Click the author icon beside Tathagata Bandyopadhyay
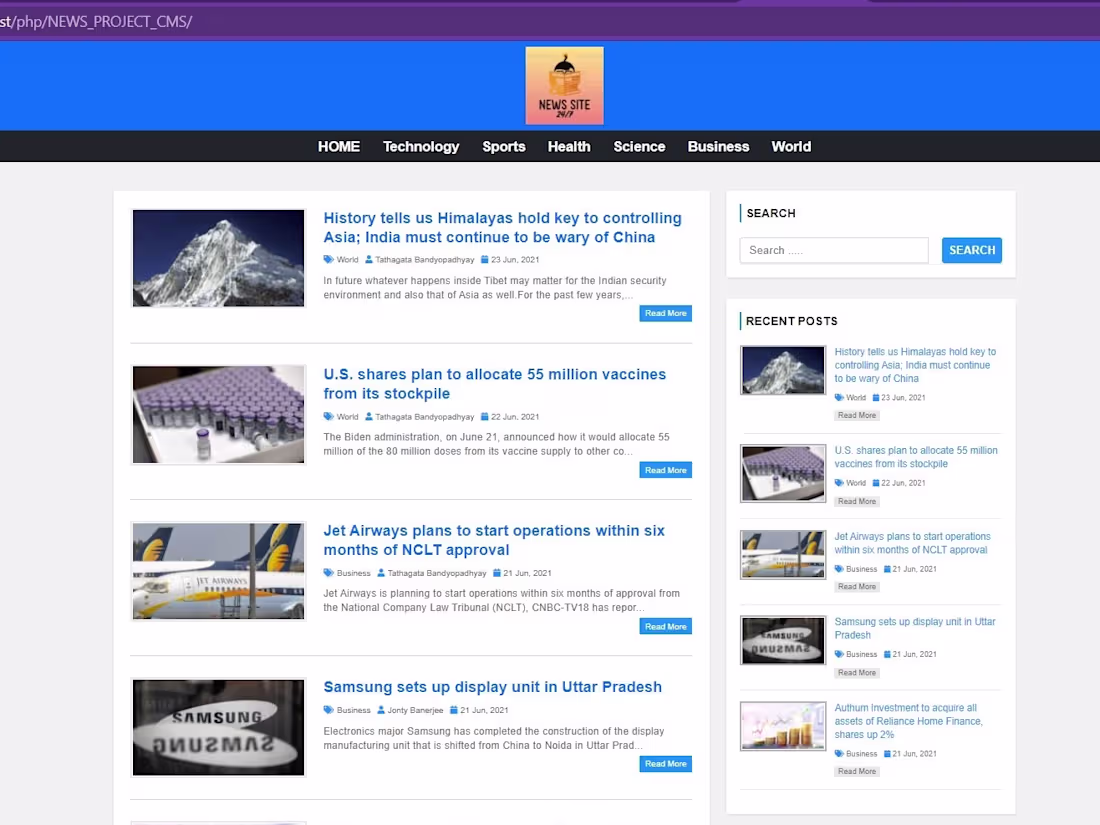 369,259
